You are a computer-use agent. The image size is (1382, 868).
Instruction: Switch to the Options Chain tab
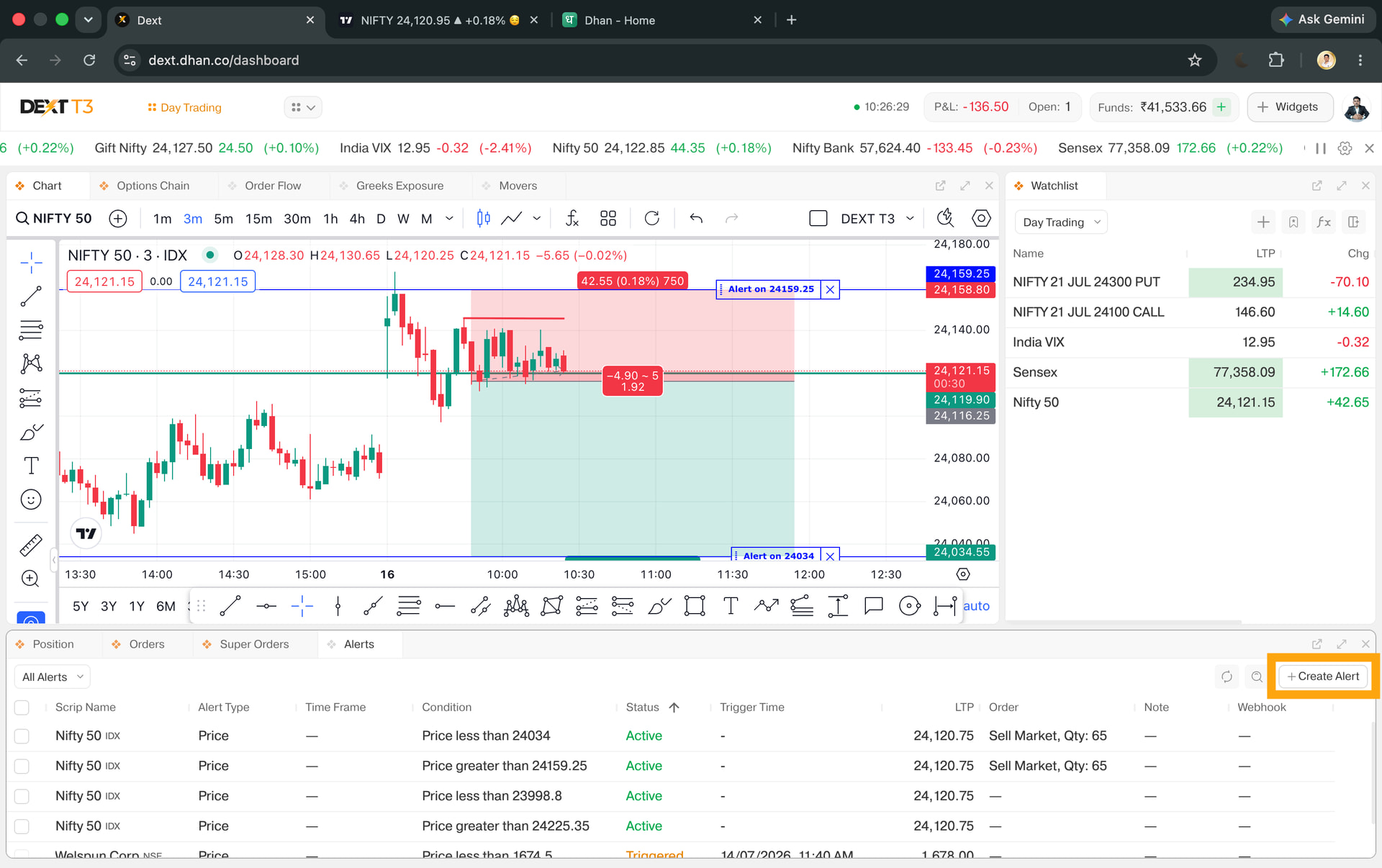(153, 186)
